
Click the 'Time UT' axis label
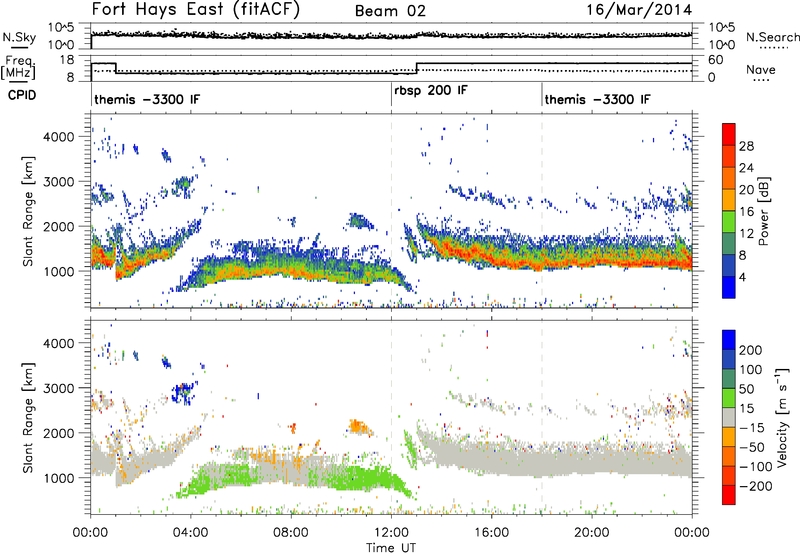(x=391, y=548)
